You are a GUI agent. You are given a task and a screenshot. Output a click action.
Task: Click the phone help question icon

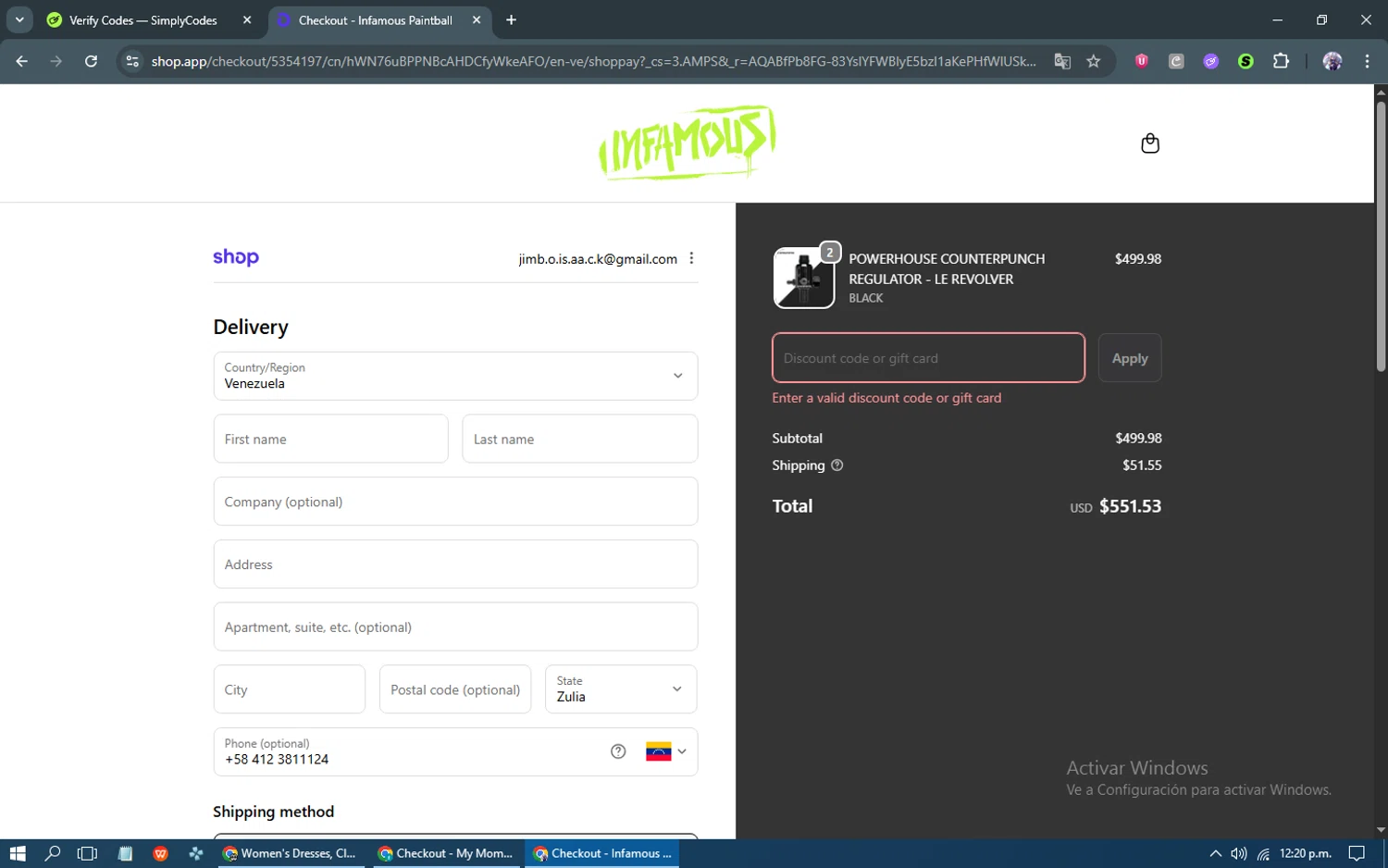click(x=618, y=751)
